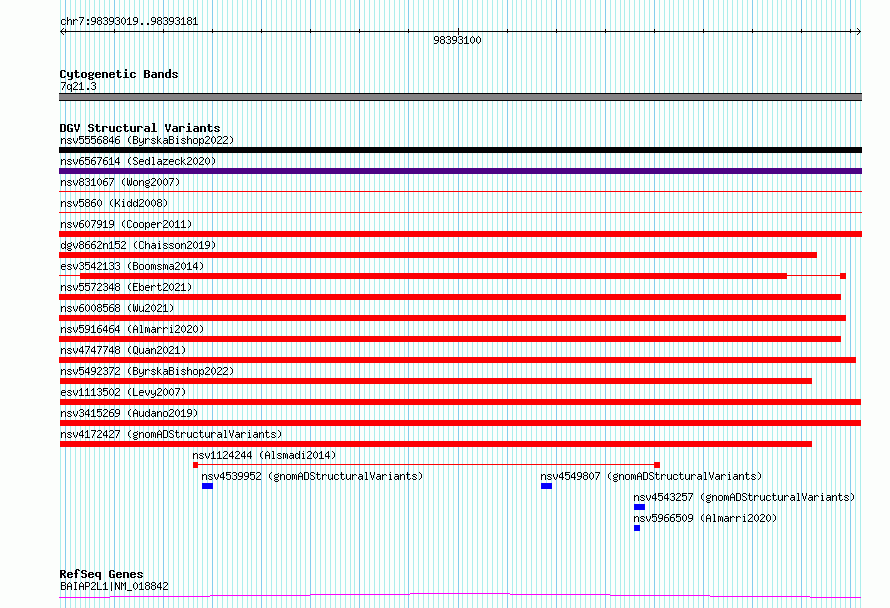Screen dimensions: 890x608
Task: Click the red bar under nsv6008568
Action: click(452, 318)
